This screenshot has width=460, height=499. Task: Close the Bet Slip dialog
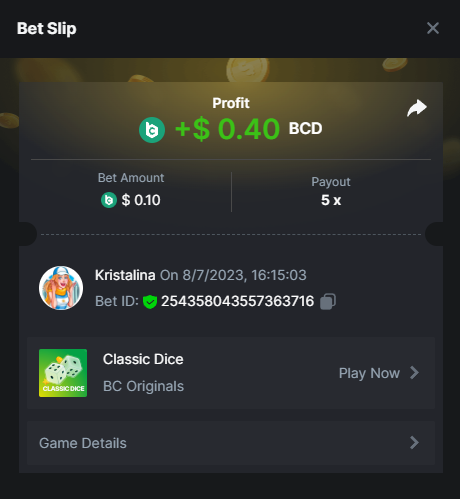coord(433,28)
